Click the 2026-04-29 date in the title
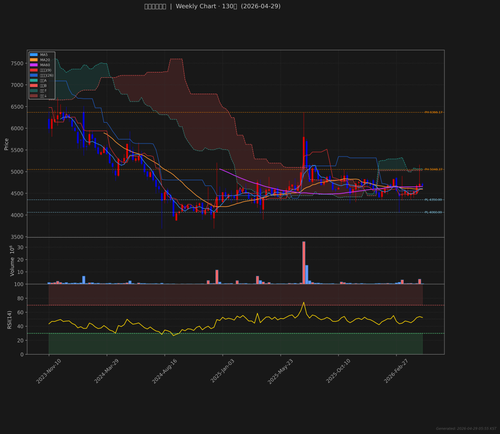This screenshot has width=500, height=434. click(x=261, y=6)
